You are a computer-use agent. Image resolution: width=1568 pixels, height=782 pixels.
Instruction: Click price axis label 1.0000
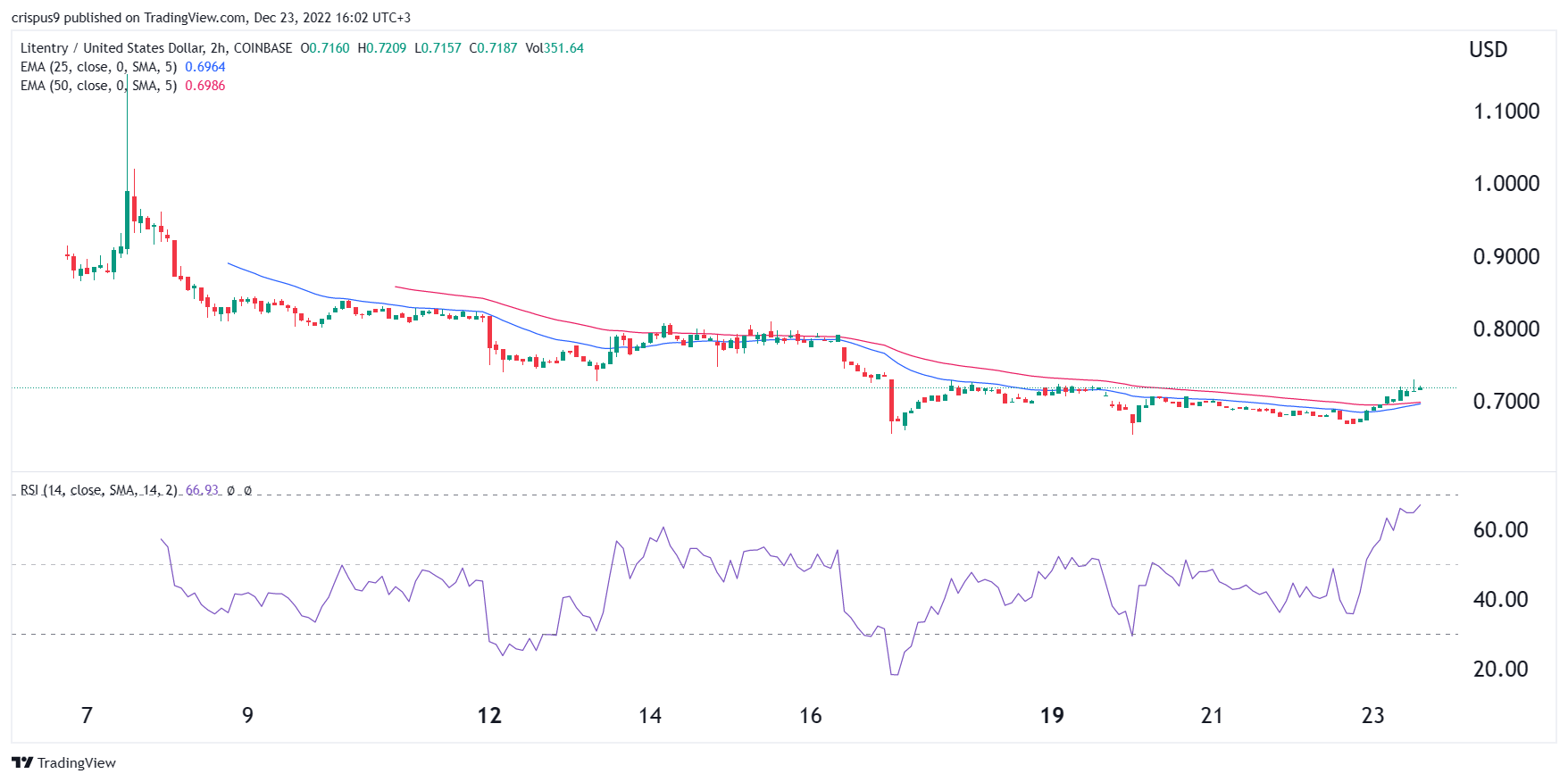coord(1506,184)
